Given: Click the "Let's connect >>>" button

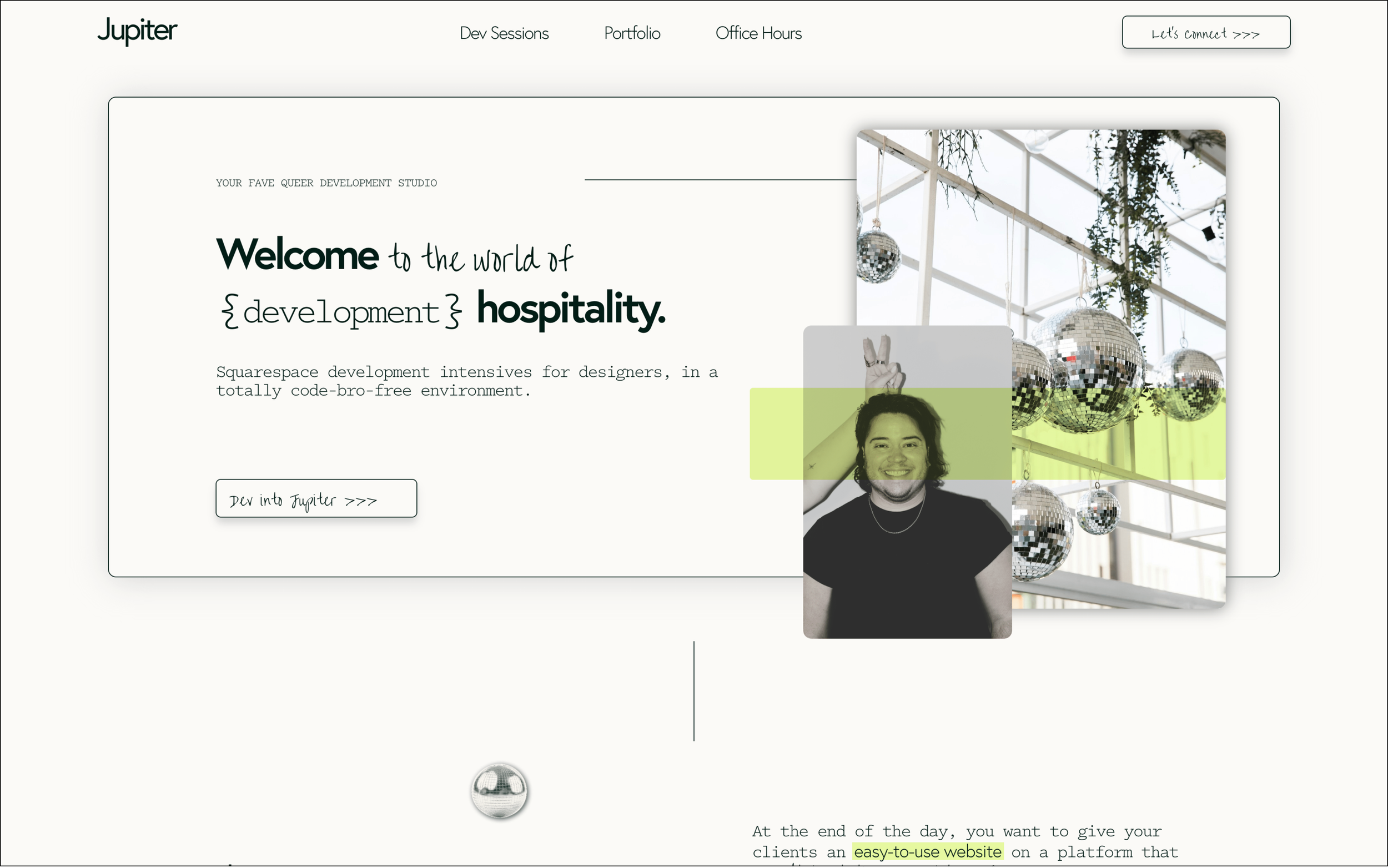Looking at the screenshot, I should (x=1205, y=33).
